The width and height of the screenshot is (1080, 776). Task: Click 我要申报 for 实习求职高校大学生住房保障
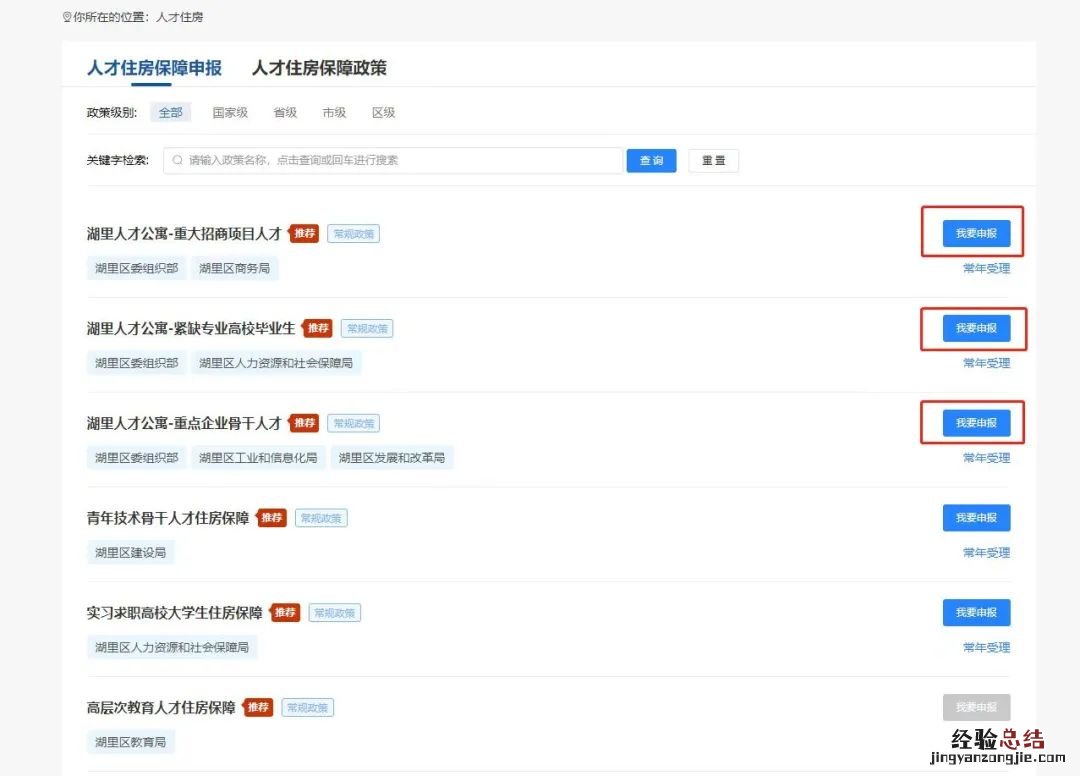pos(976,612)
